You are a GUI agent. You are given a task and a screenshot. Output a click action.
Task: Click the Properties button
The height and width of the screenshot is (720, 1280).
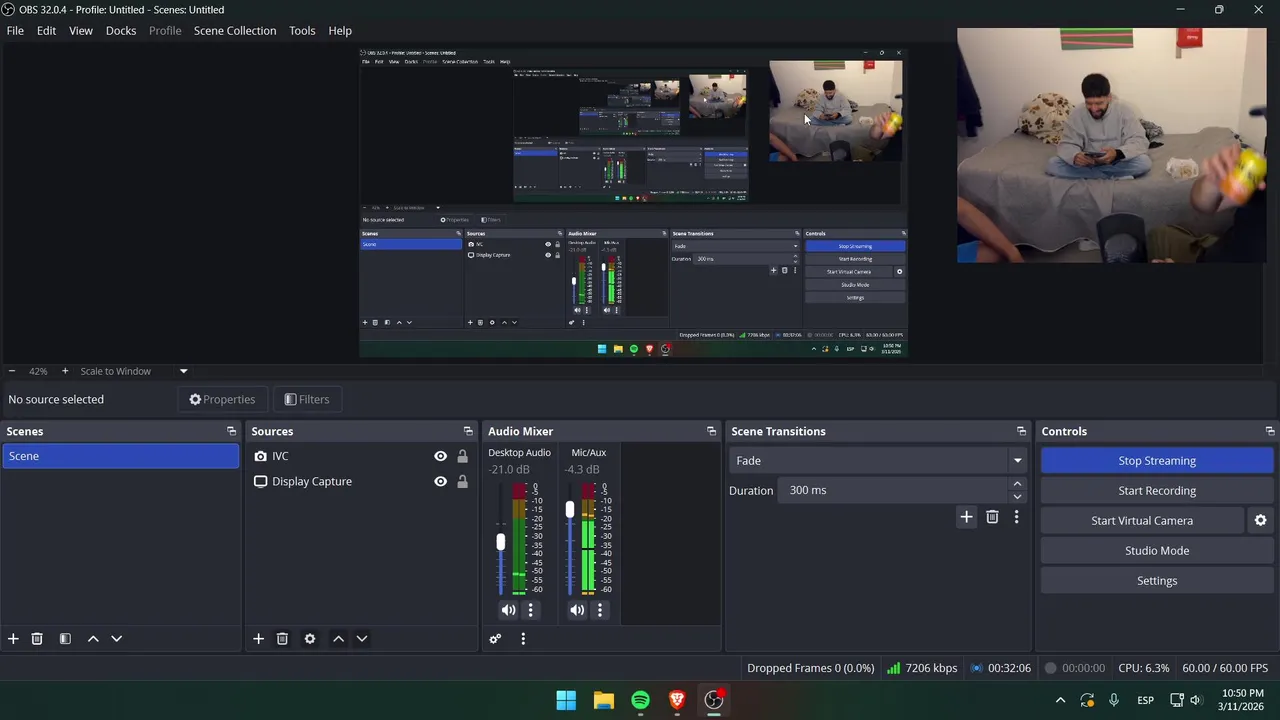pyautogui.click(x=222, y=399)
